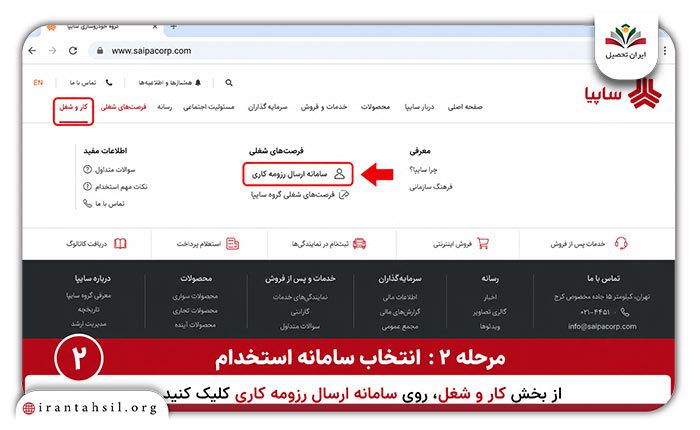Click the www.saipacorp.com address bar
This screenshot has height=430, width=700.
click(x=151, y=51)
